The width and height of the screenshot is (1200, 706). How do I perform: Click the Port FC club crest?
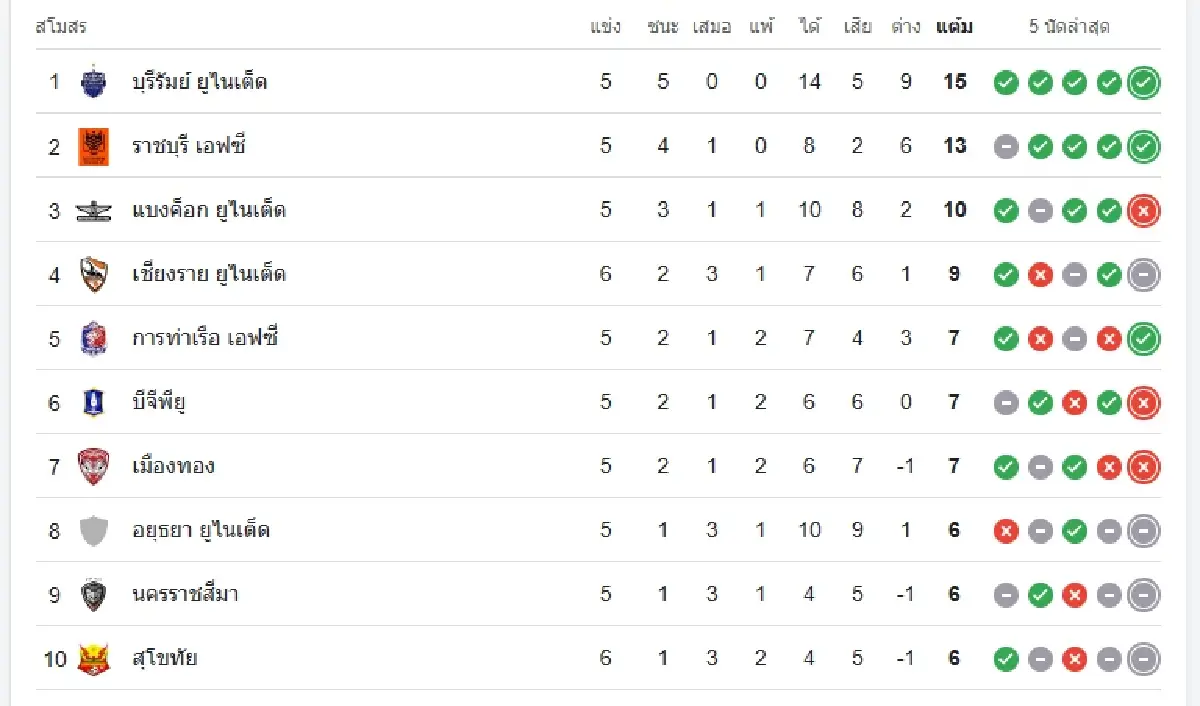pos(93,338)
